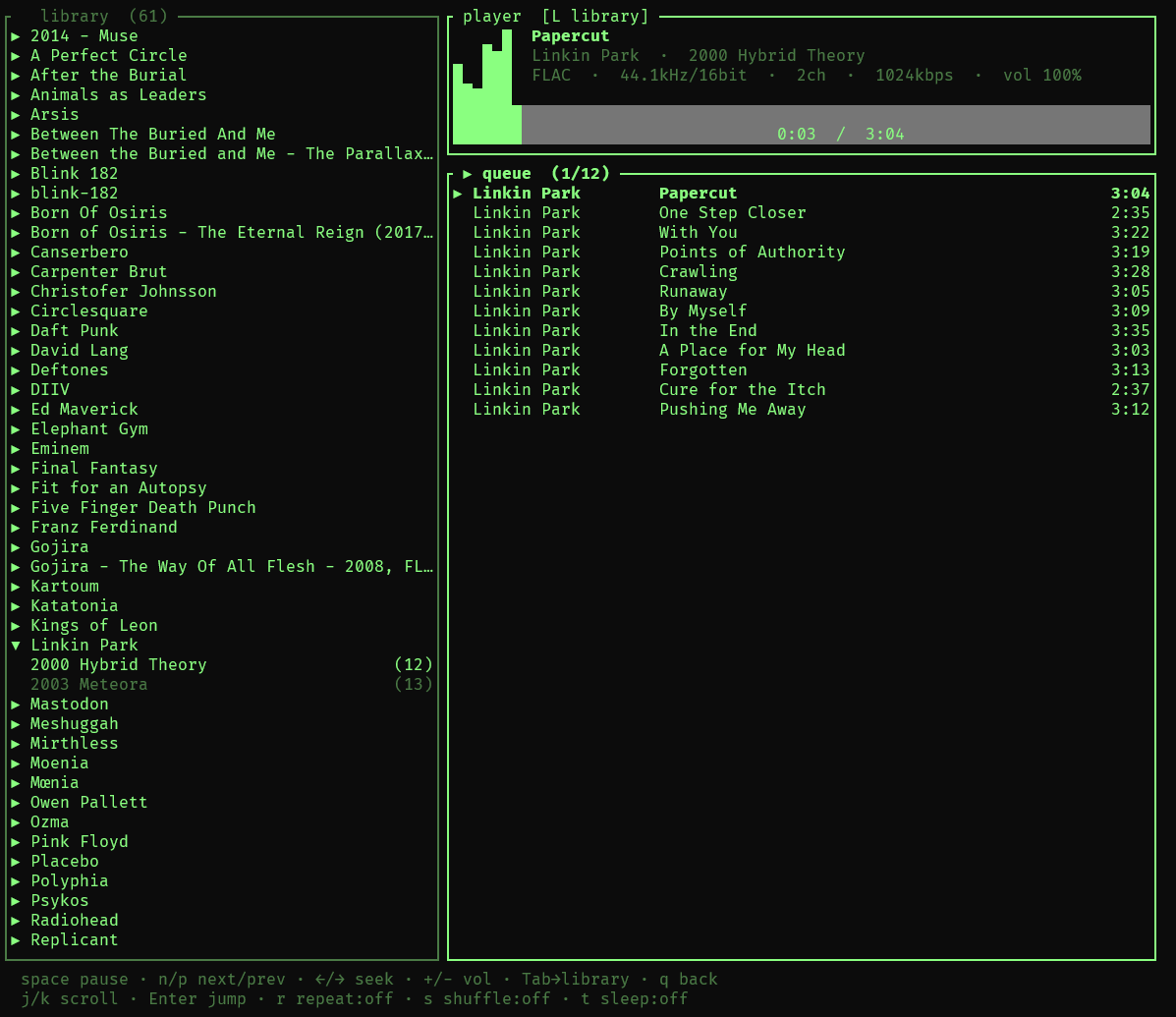Click the q back hint
This screenshot has width=1176, height=1017.
click(689, 980)
